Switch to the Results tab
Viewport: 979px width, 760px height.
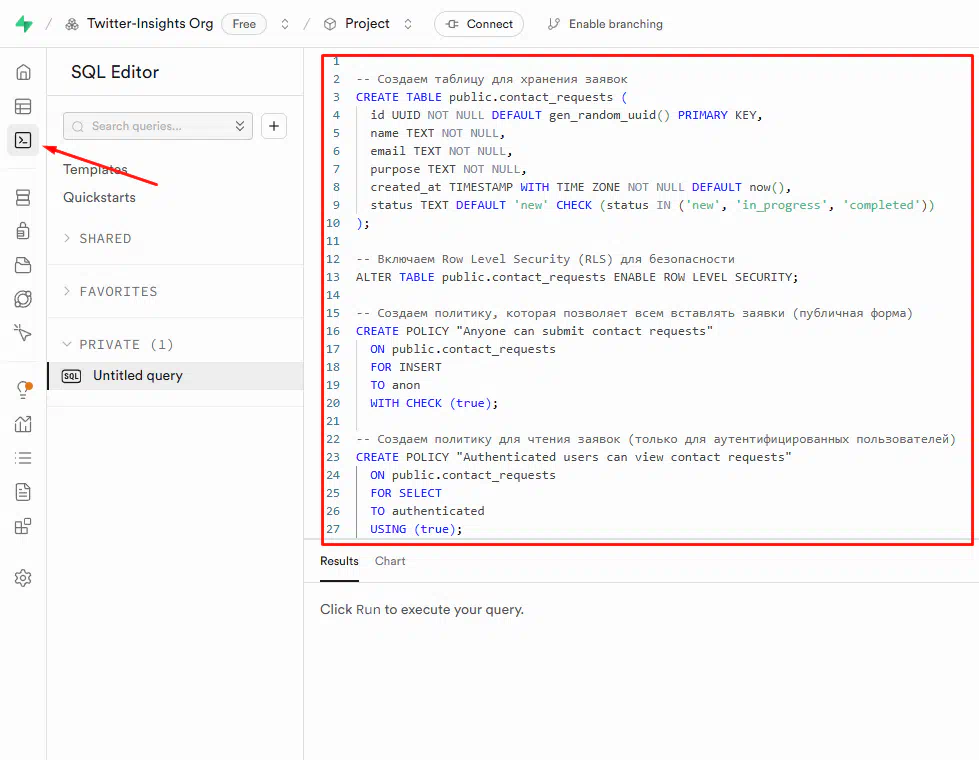339,561
